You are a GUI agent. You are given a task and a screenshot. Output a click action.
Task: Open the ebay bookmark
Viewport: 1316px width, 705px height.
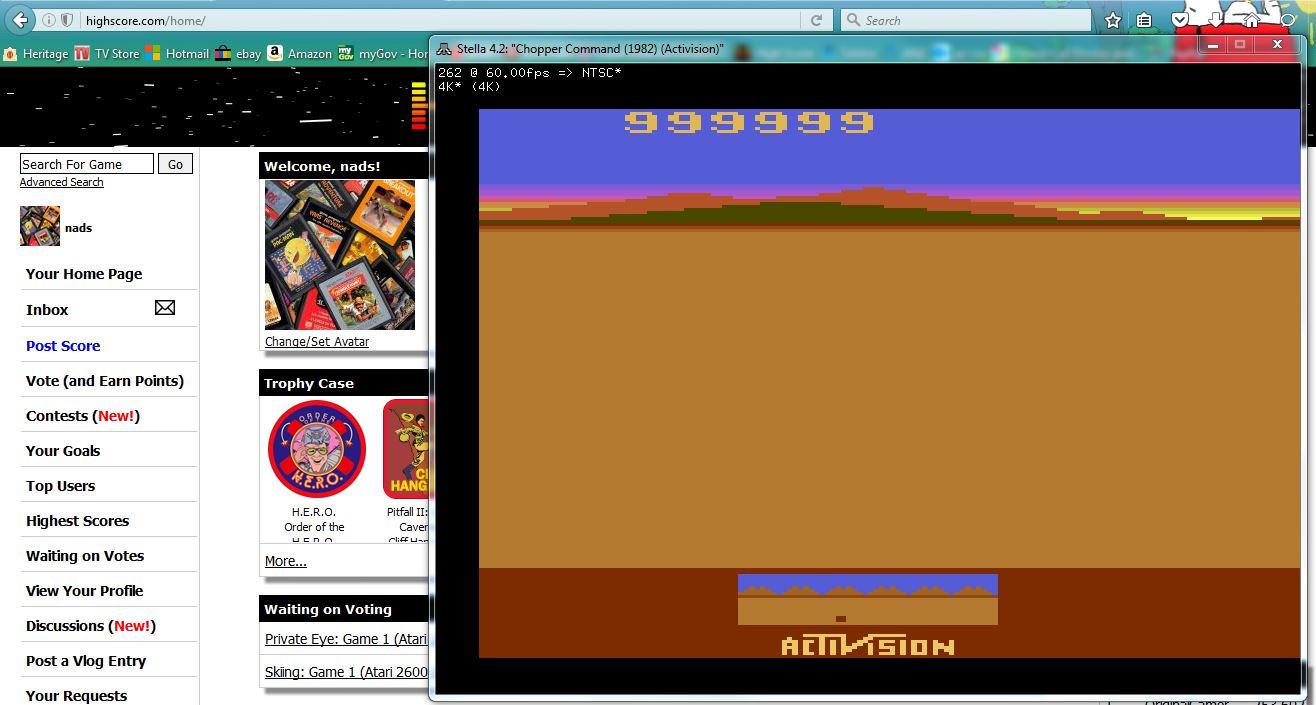point(238,54)
